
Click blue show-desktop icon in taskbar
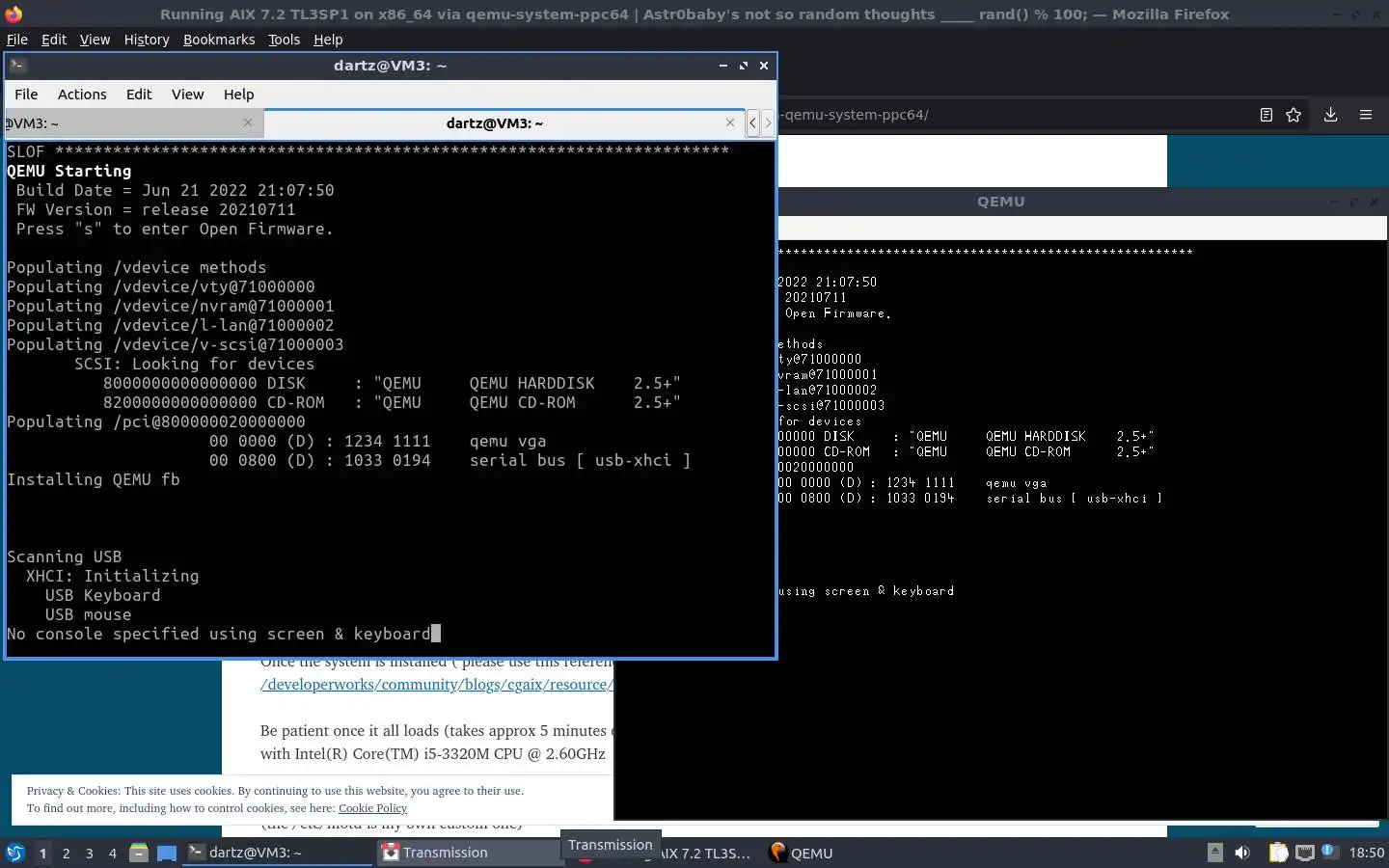pos(167,853)
